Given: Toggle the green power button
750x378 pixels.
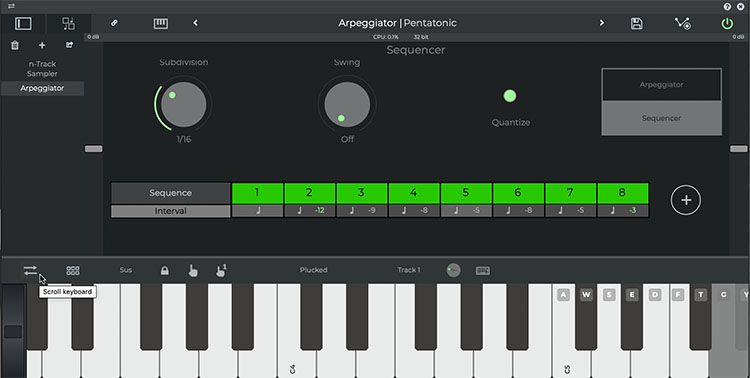Looking at the screenshot, I should [727, 23].
